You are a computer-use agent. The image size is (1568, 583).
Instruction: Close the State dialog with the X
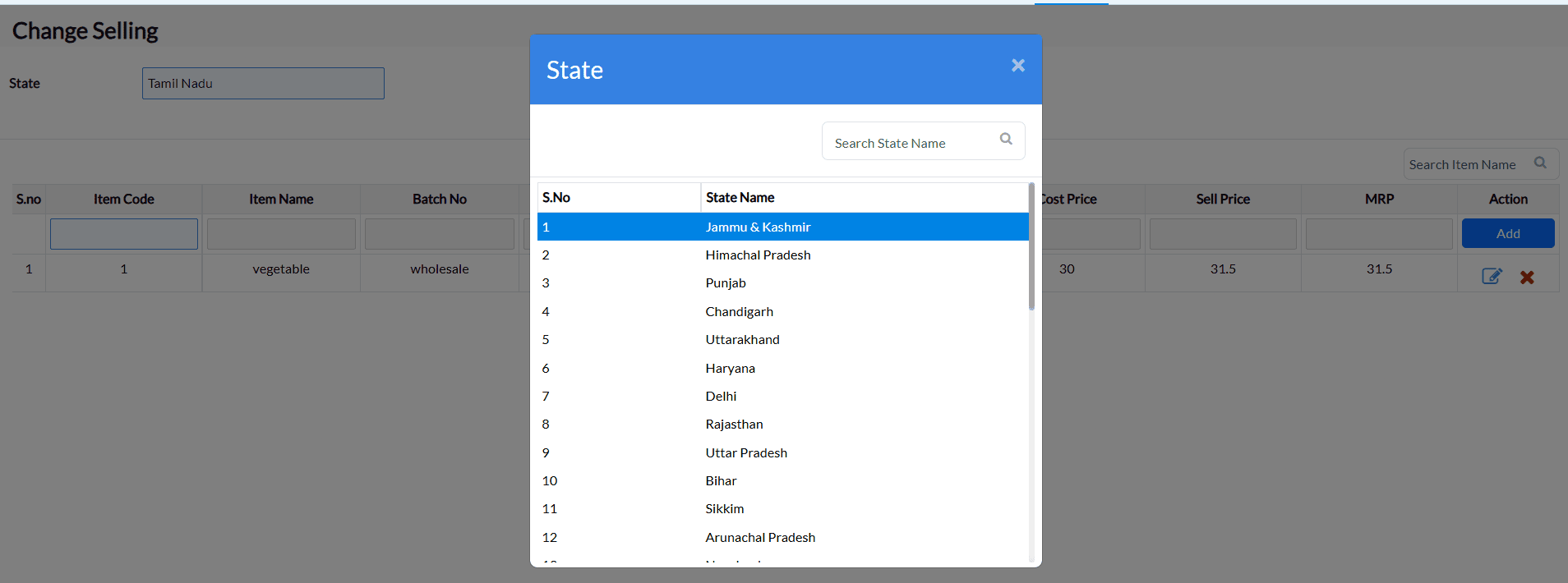[x=1017, y=66]
